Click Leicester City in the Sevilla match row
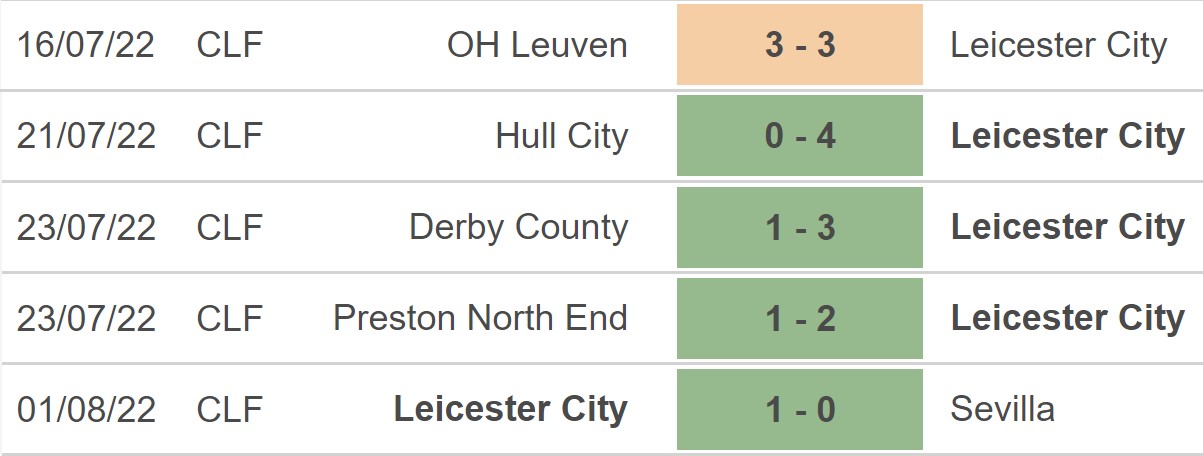 [x=510, y=409]
